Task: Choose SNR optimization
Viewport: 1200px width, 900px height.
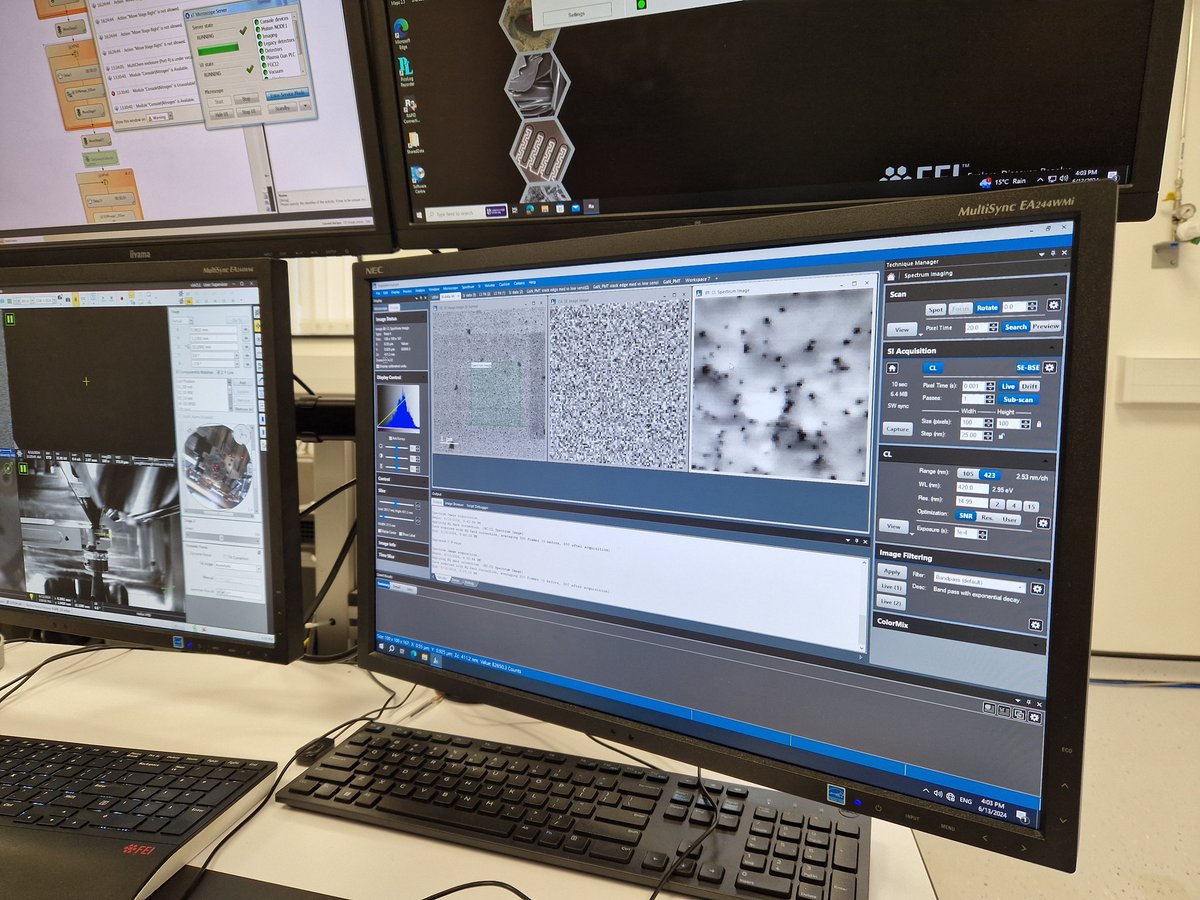Action: [966, 516]
